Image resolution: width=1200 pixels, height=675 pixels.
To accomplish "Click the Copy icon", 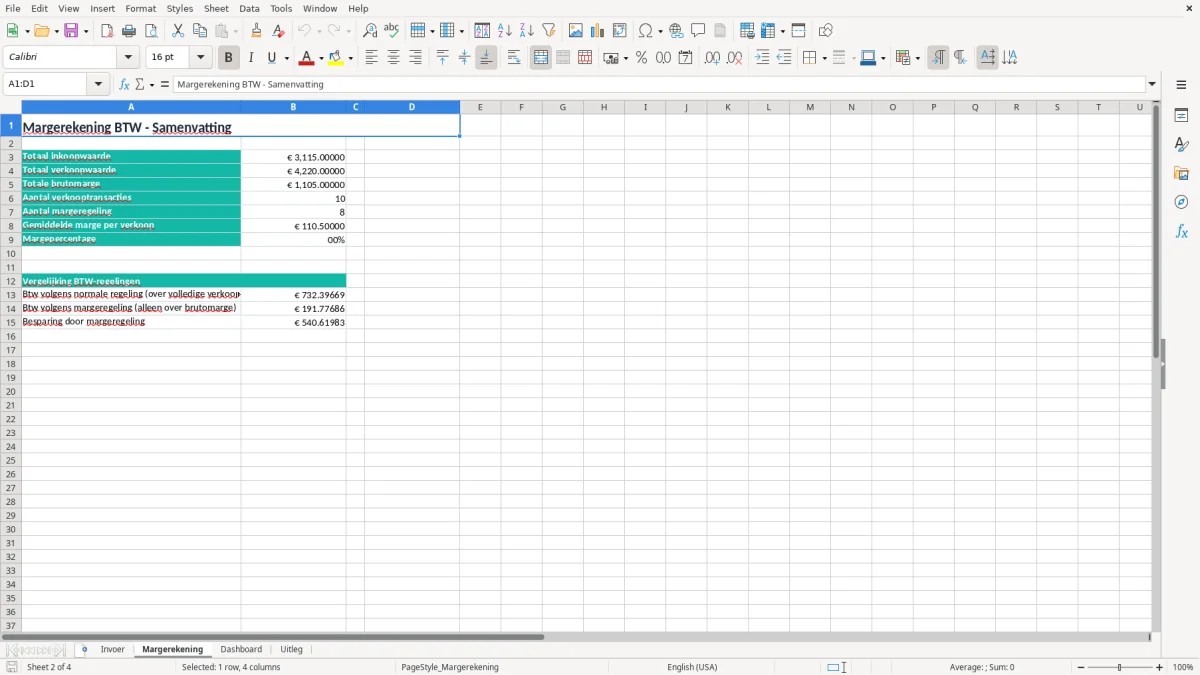I will pyautogui.click(x=200, y=31).
